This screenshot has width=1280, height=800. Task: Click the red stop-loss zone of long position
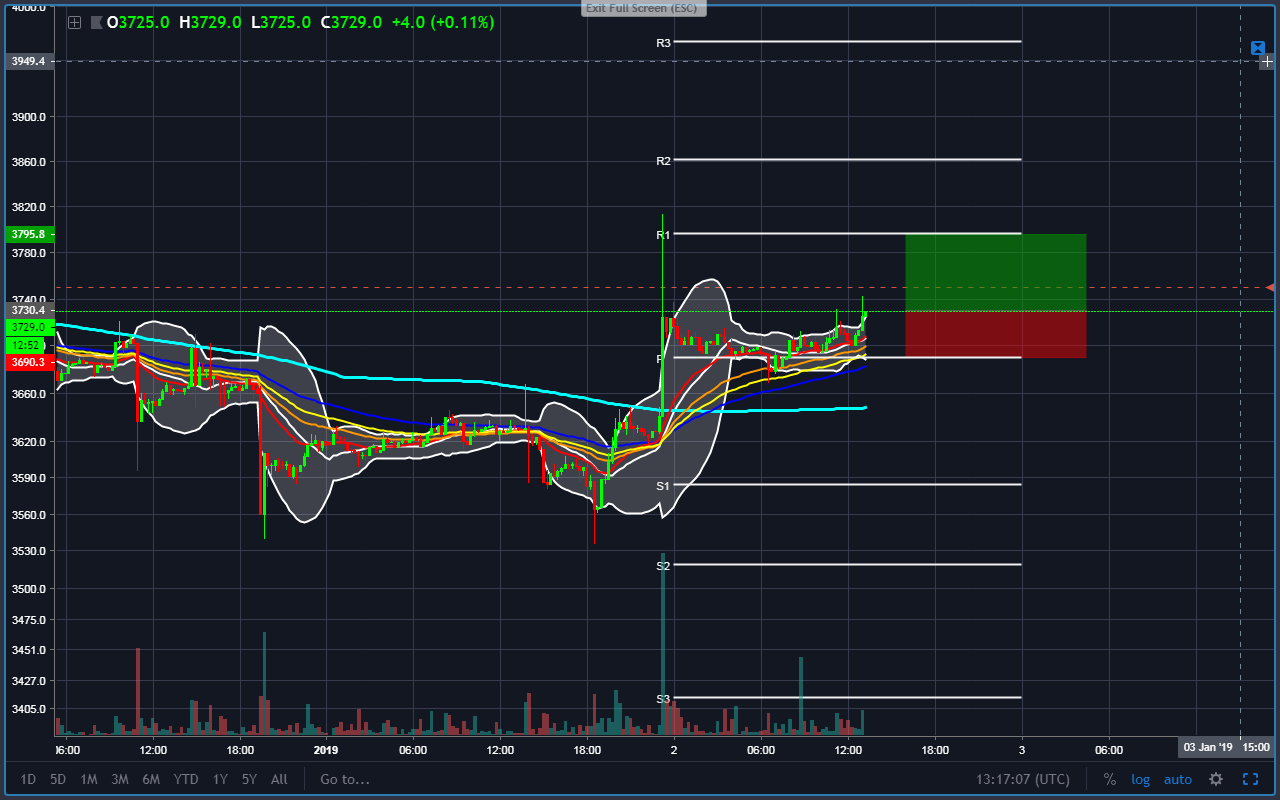tap(995, 334)
